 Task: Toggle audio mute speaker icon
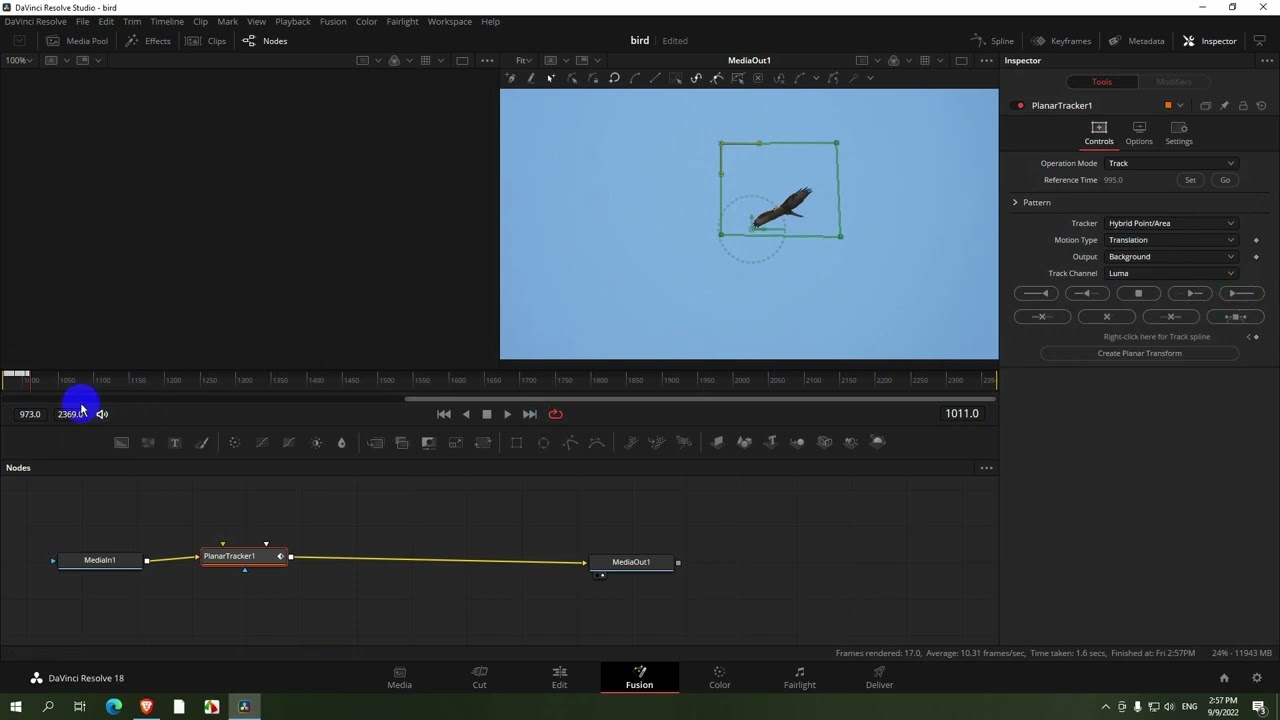tap(102, 414)
